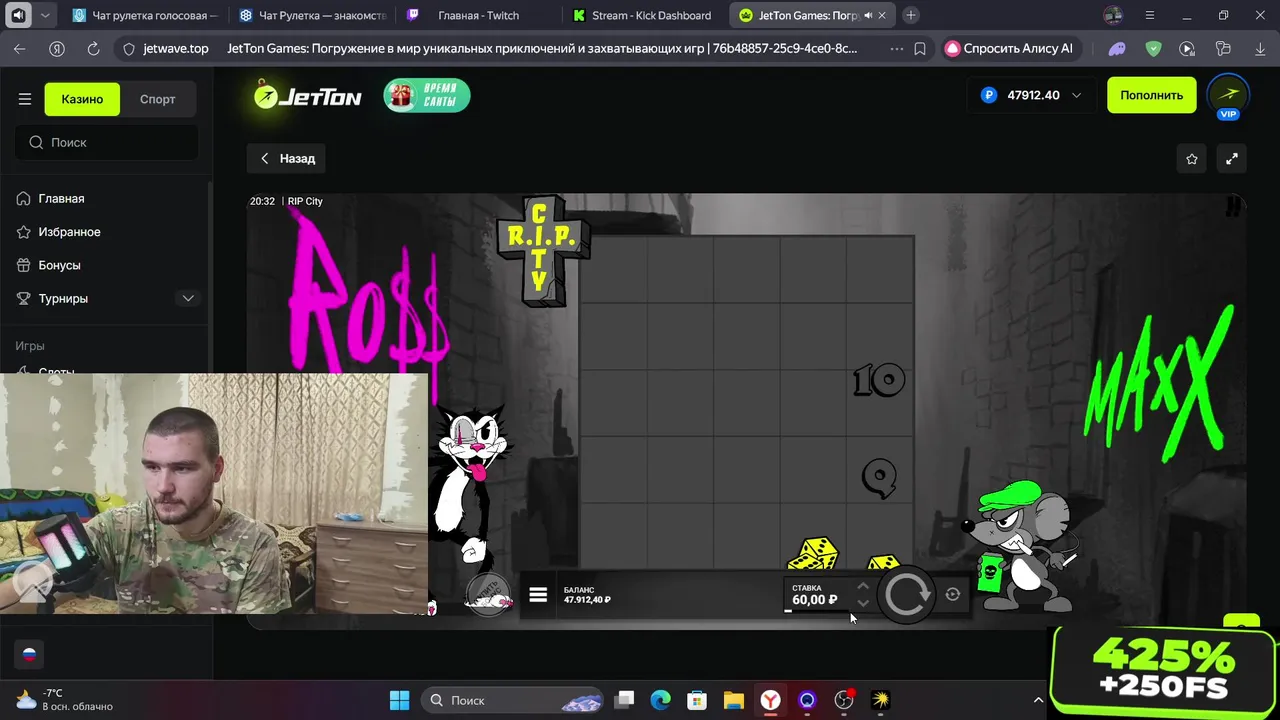Open Yandex home button in toolbar
Image resolution: width=1280 pixels, height=720 pixels.
click(57, 48)
